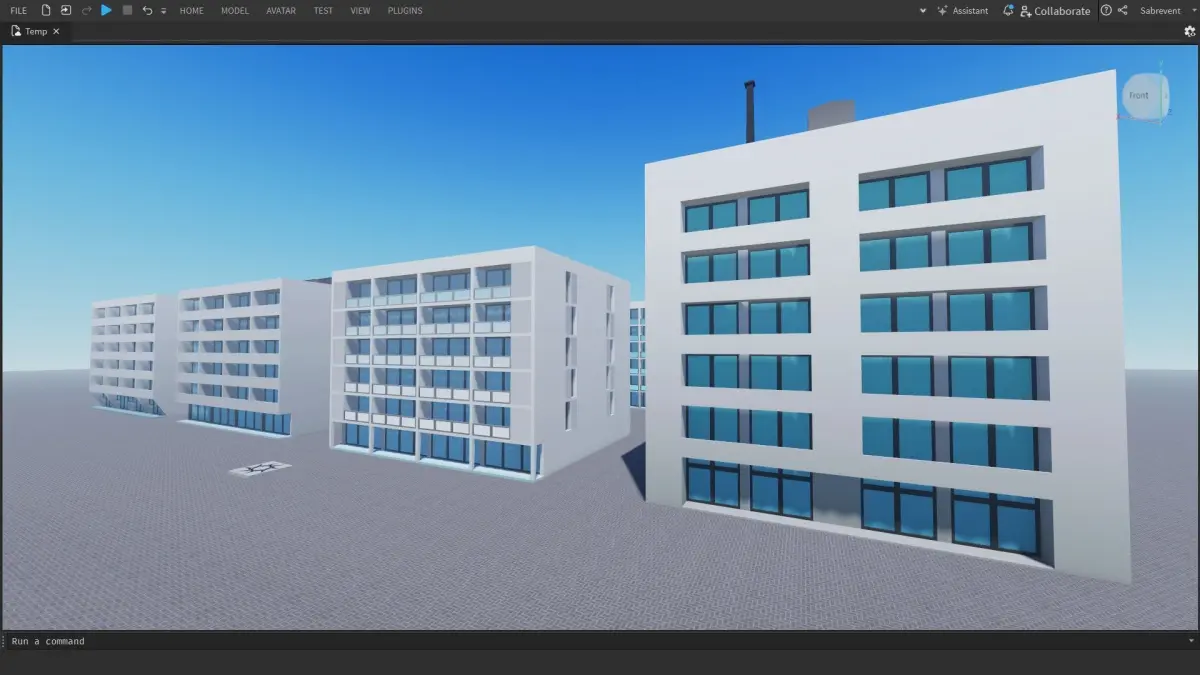Image resolution: width=1200 pixels, height=675 pixels.
Task: Switch to the HOME ribbon tab
Action: pos(191,11)
